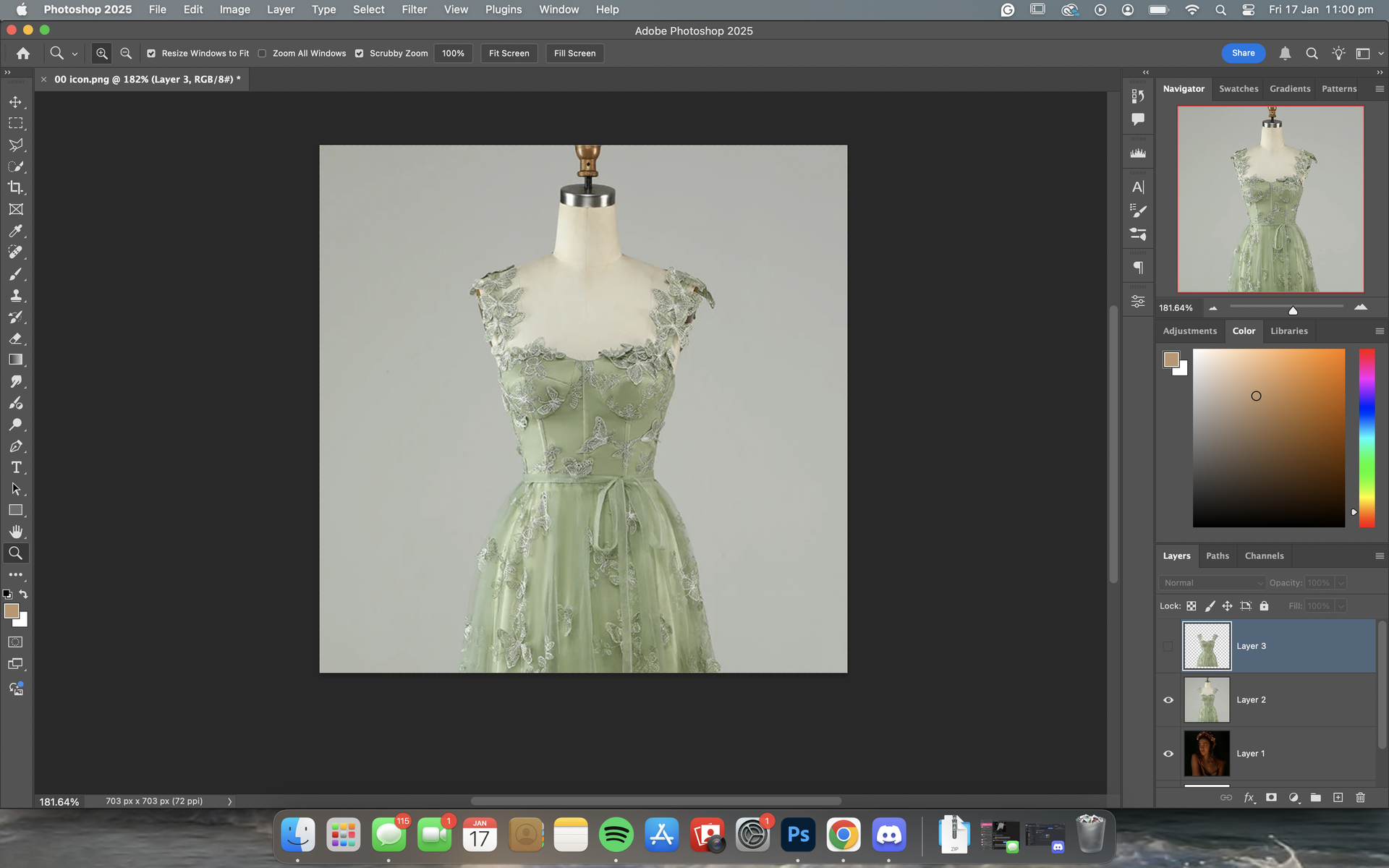
Task: Open the layer Opacity dropdown arrow
Action: click(1341, 583)
